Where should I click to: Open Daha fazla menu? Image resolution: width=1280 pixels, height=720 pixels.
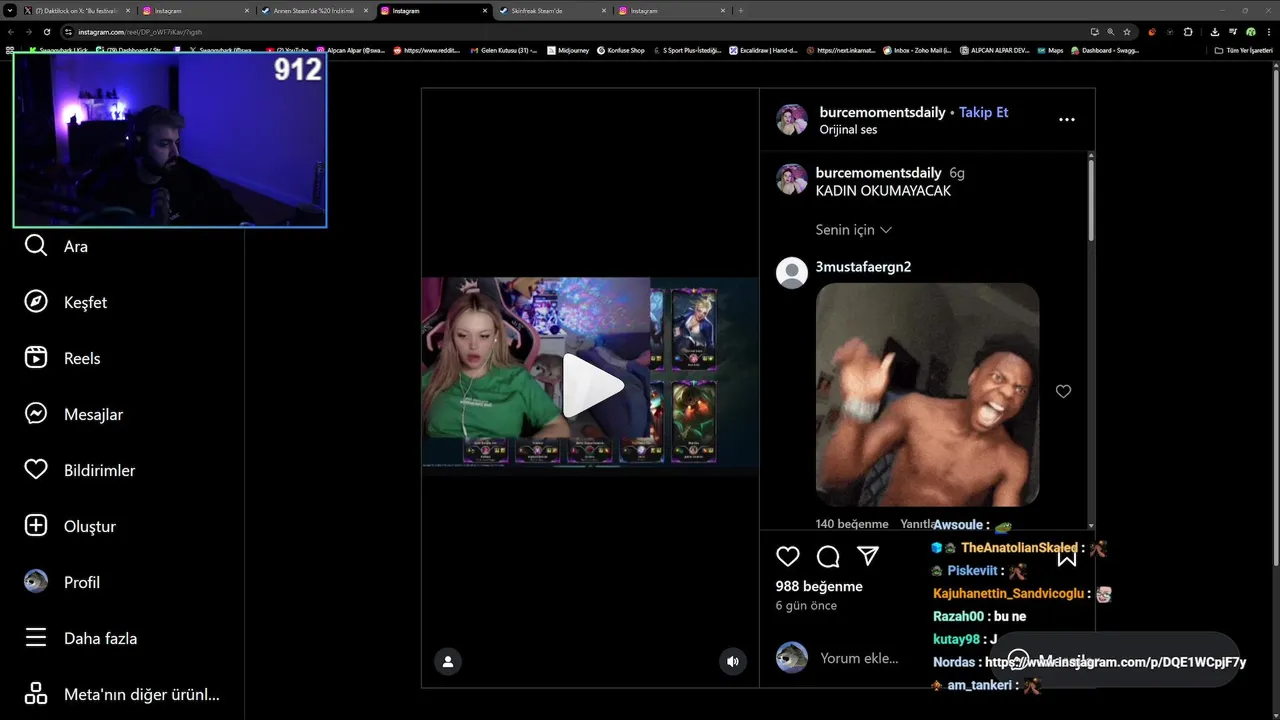coord(80,638)
